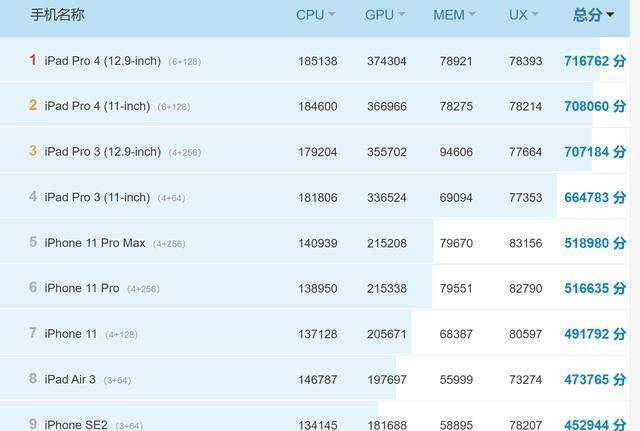Select total score 491792 分
This screenshot has width=640, height=431.
595,334
